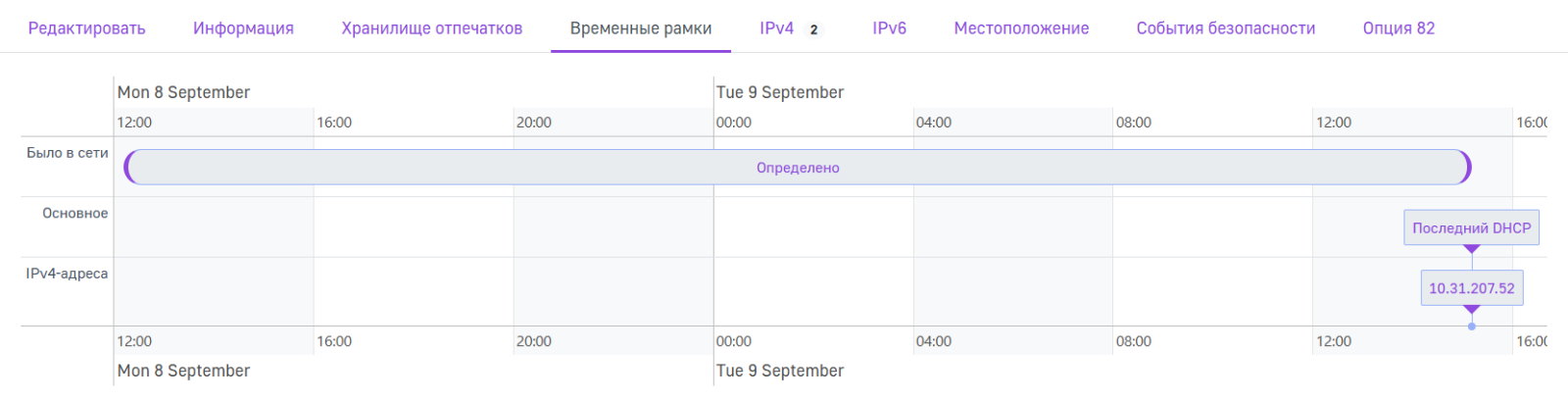Select the Временные рамки tab
This screenshot has width=1568, height=401.
pyautogui.click(x=641, y=28)
